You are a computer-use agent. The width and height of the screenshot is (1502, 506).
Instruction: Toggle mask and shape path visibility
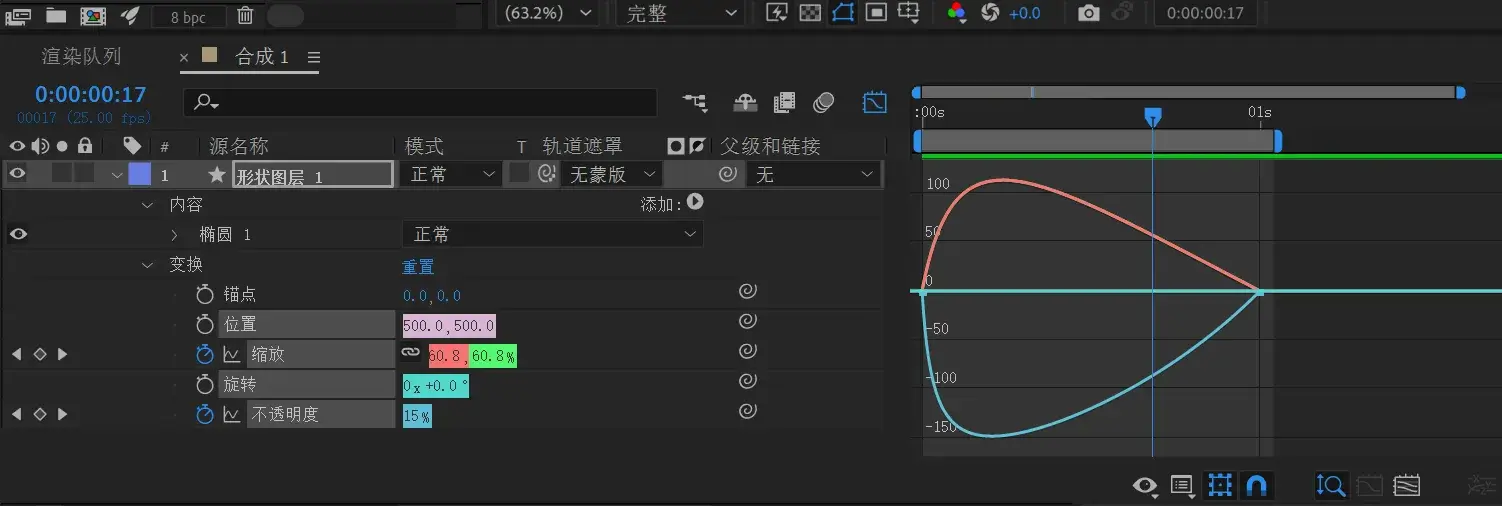point(843,13)
